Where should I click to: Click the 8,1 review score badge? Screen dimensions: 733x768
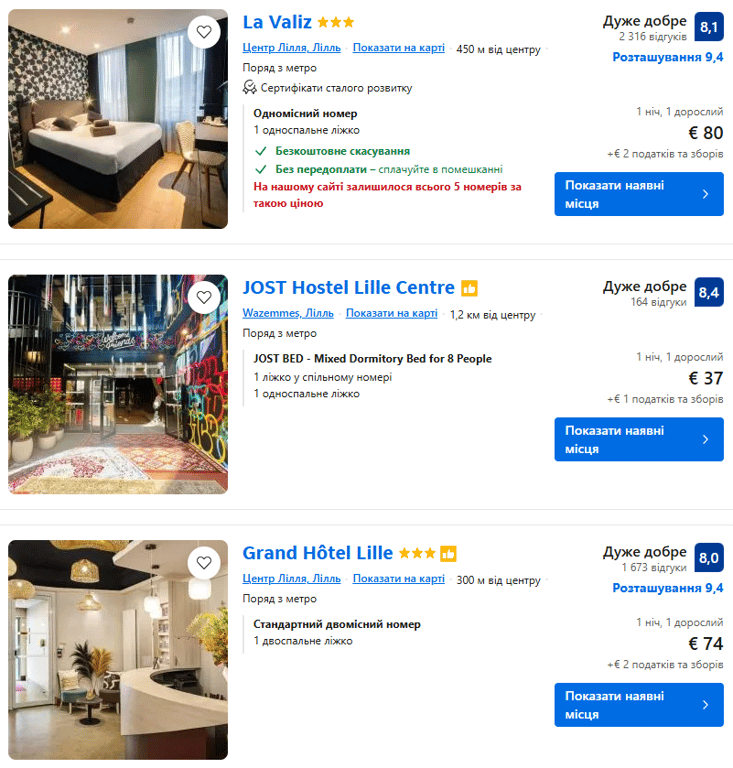click(709, 27)
